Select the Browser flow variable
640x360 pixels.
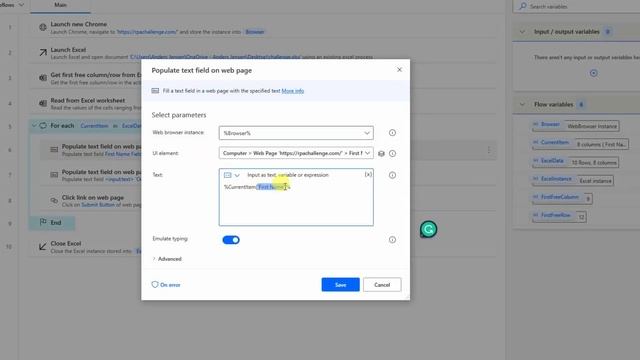pos(576,126)
